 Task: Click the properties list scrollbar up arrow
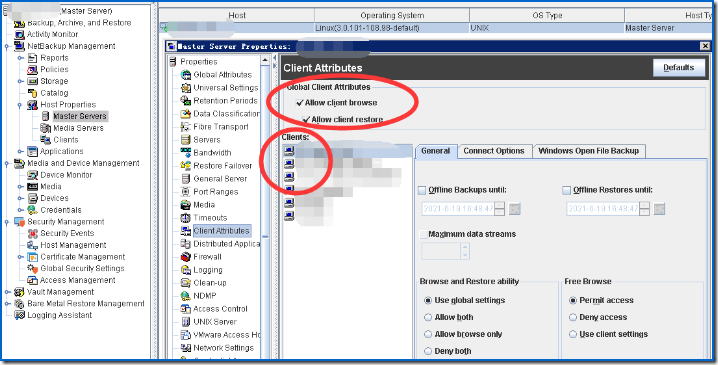click(x=265, y=60)
